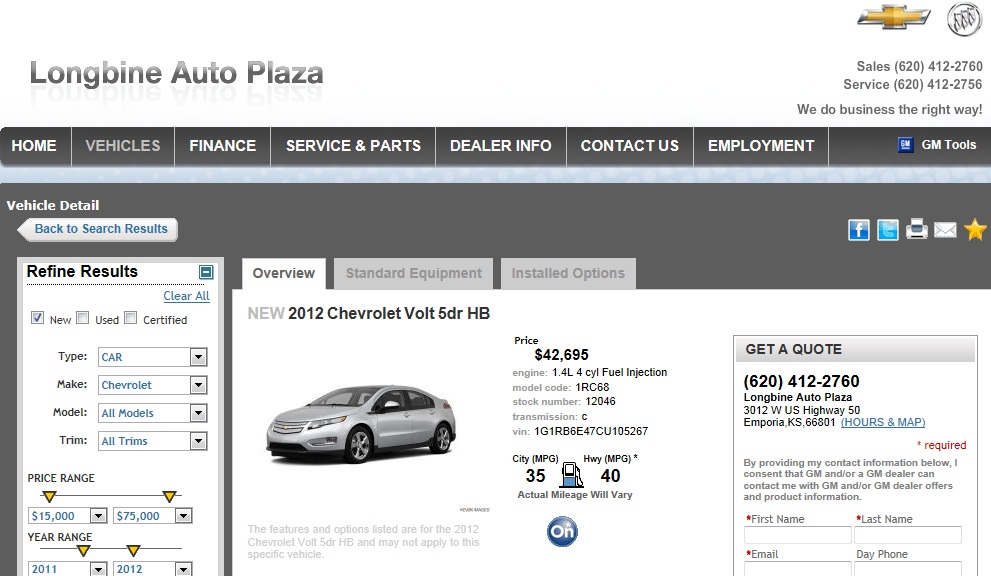Image resolution: width=991 pixels, height=576 pixels.
Task: Collapse the Refine Results panel
Action: [x=206, y=272]
